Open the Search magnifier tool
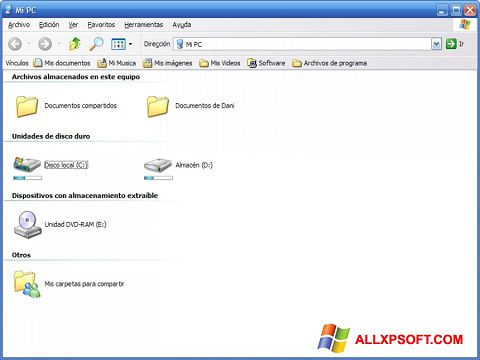The width and height of the screenshot is (480, 360). pyautogui.click(x=96, y=44)
